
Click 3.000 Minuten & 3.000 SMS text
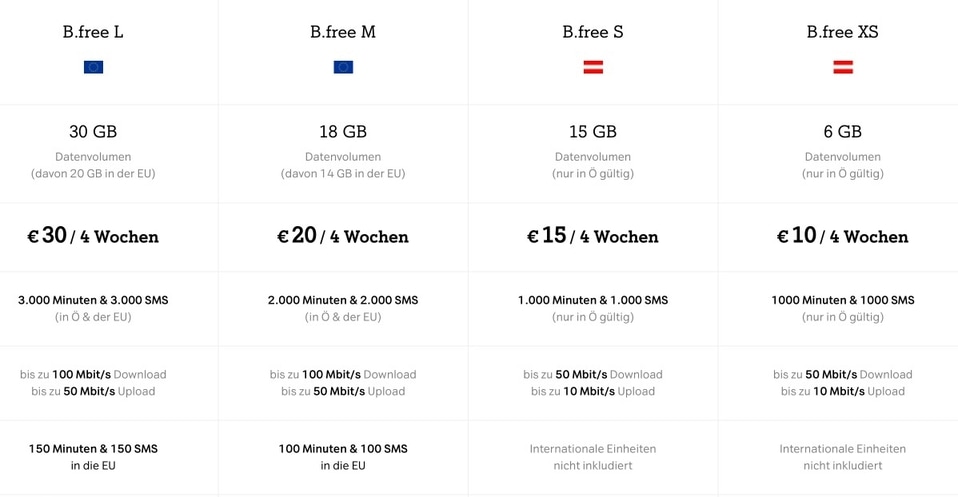[x=93, y=300]
